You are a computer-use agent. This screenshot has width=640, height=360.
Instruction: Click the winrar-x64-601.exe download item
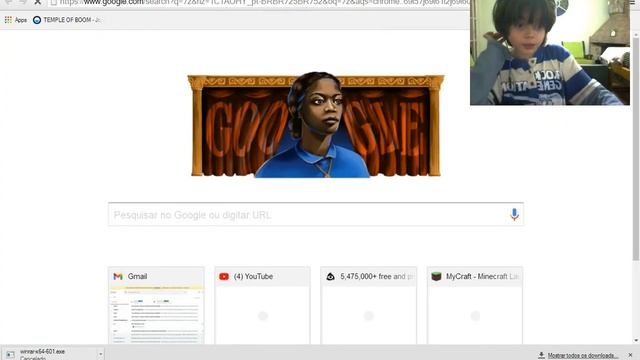[x=49, y=354]
